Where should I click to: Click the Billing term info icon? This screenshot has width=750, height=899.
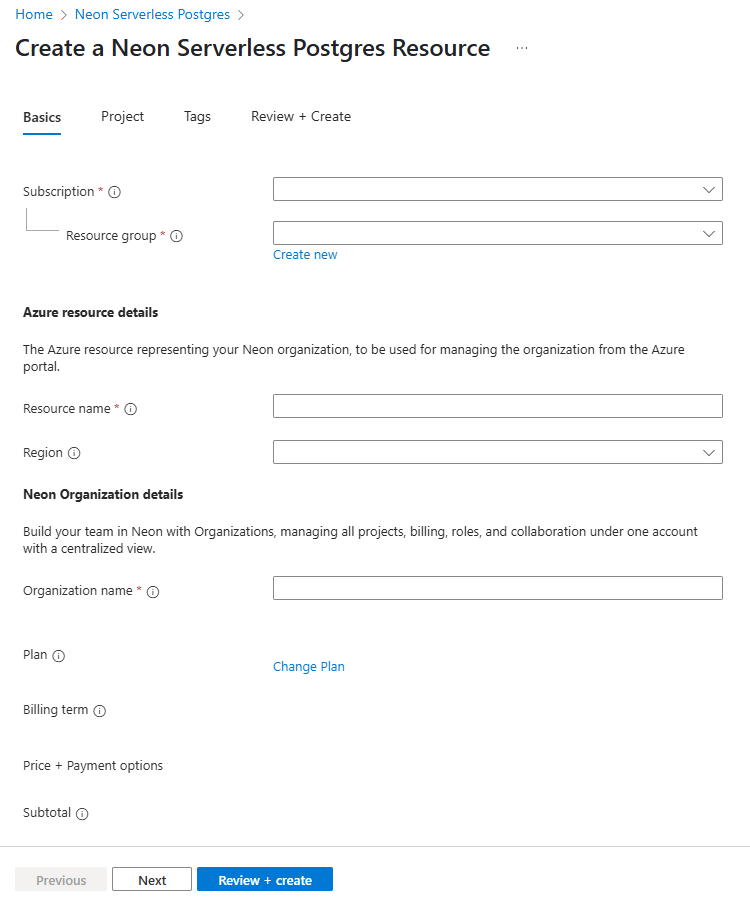tap(99, 710)
